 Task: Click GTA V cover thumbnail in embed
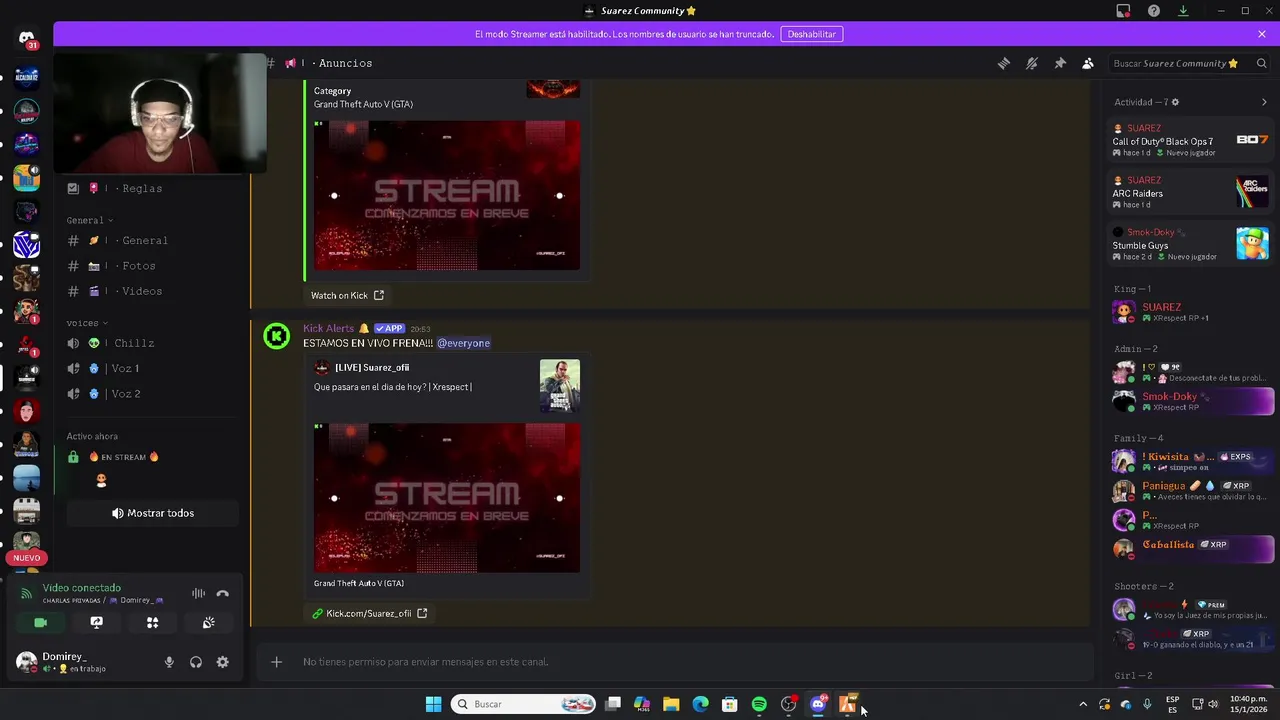(x=559, y=386)
